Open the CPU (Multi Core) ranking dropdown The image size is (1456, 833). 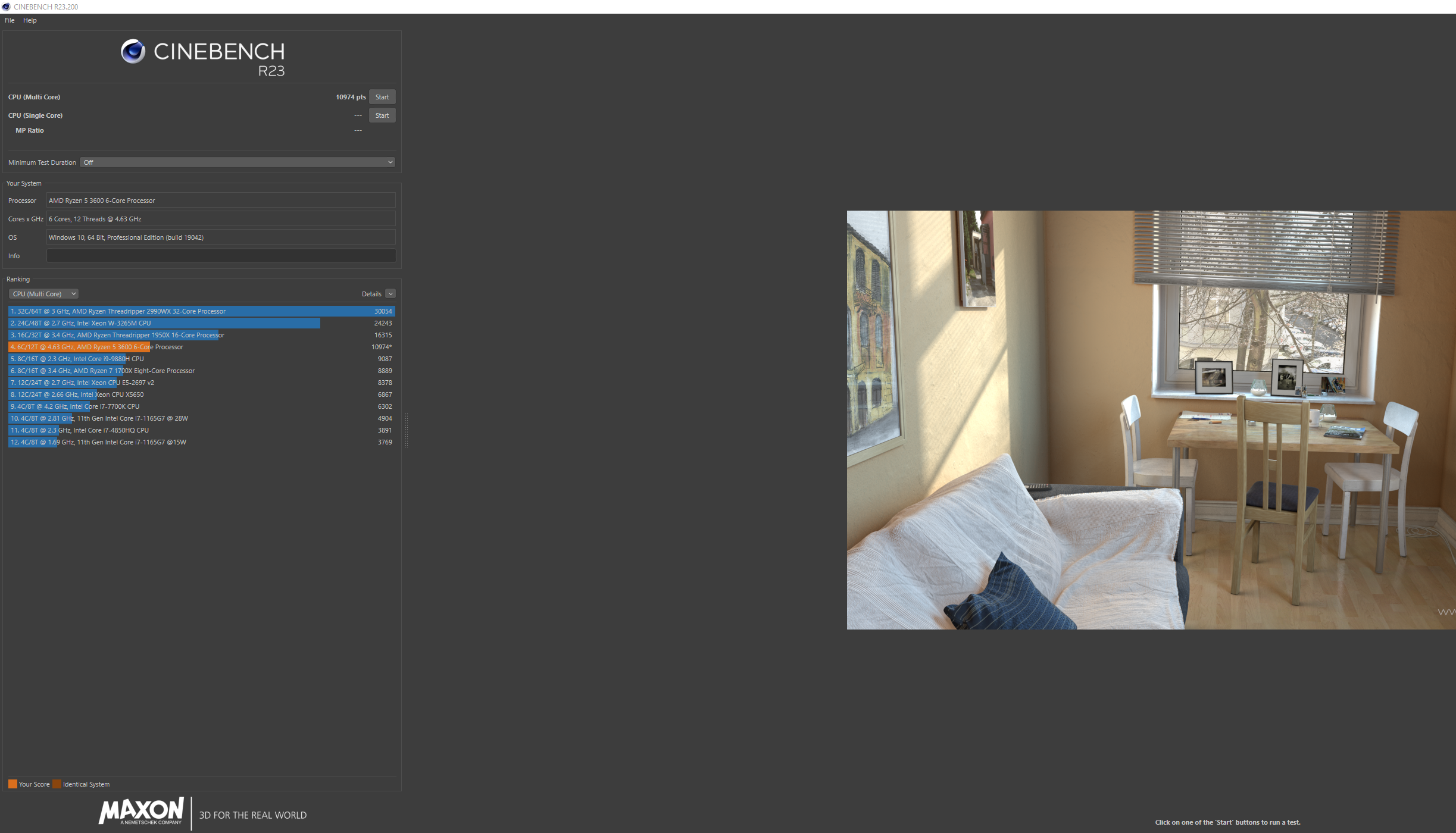pos(43,294)
